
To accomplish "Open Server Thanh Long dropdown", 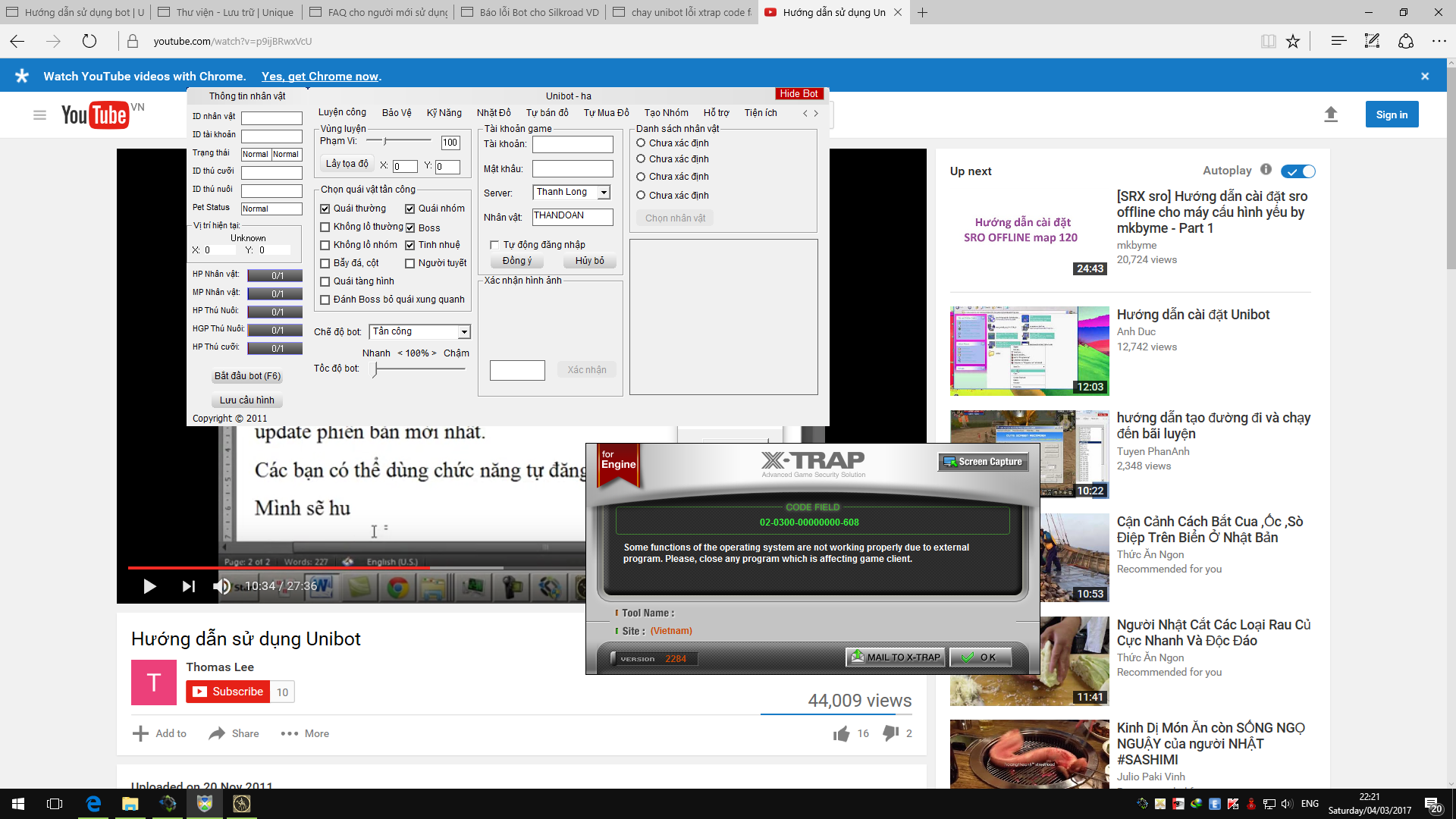I will 604,193.
